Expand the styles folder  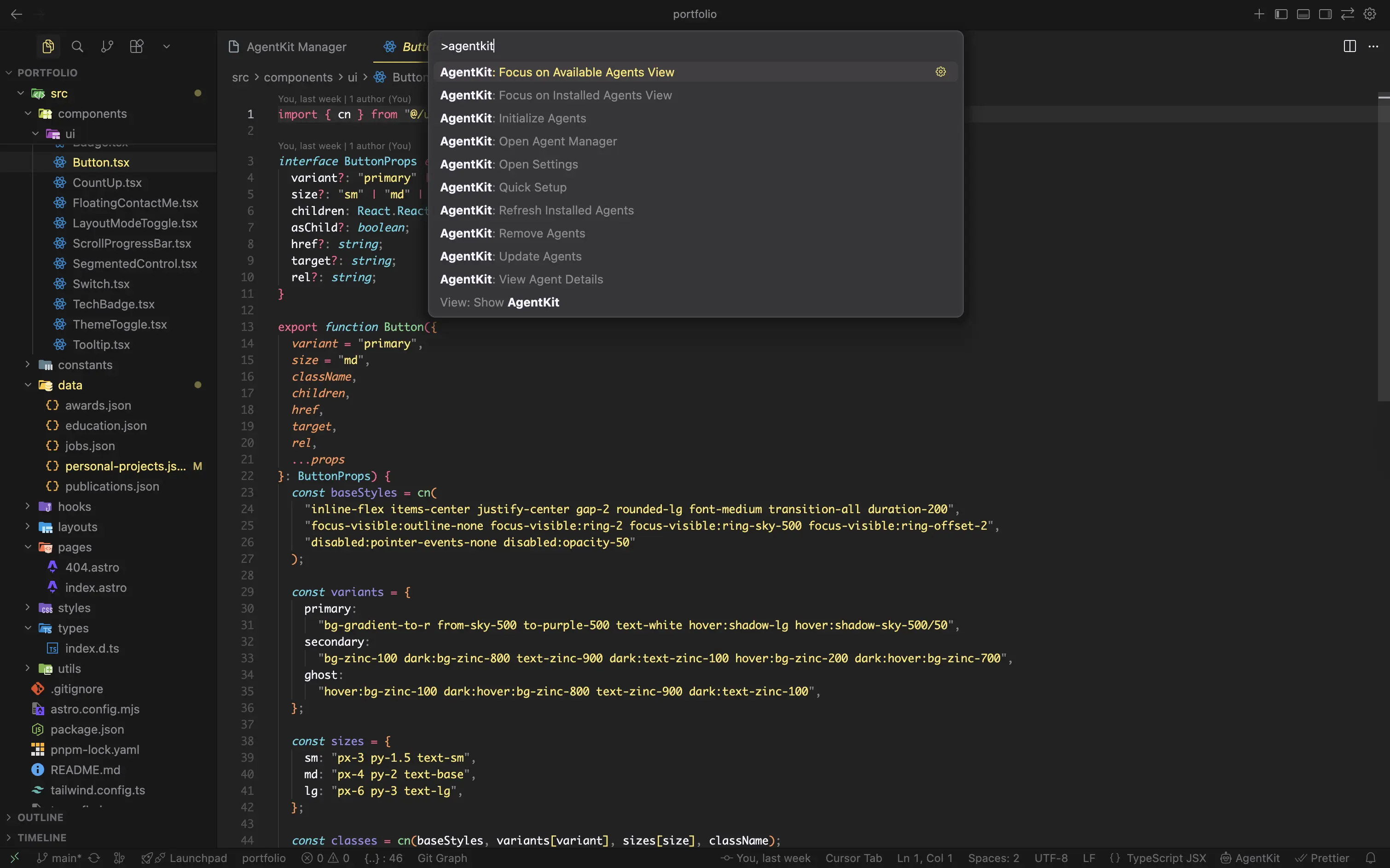point(109,608)
